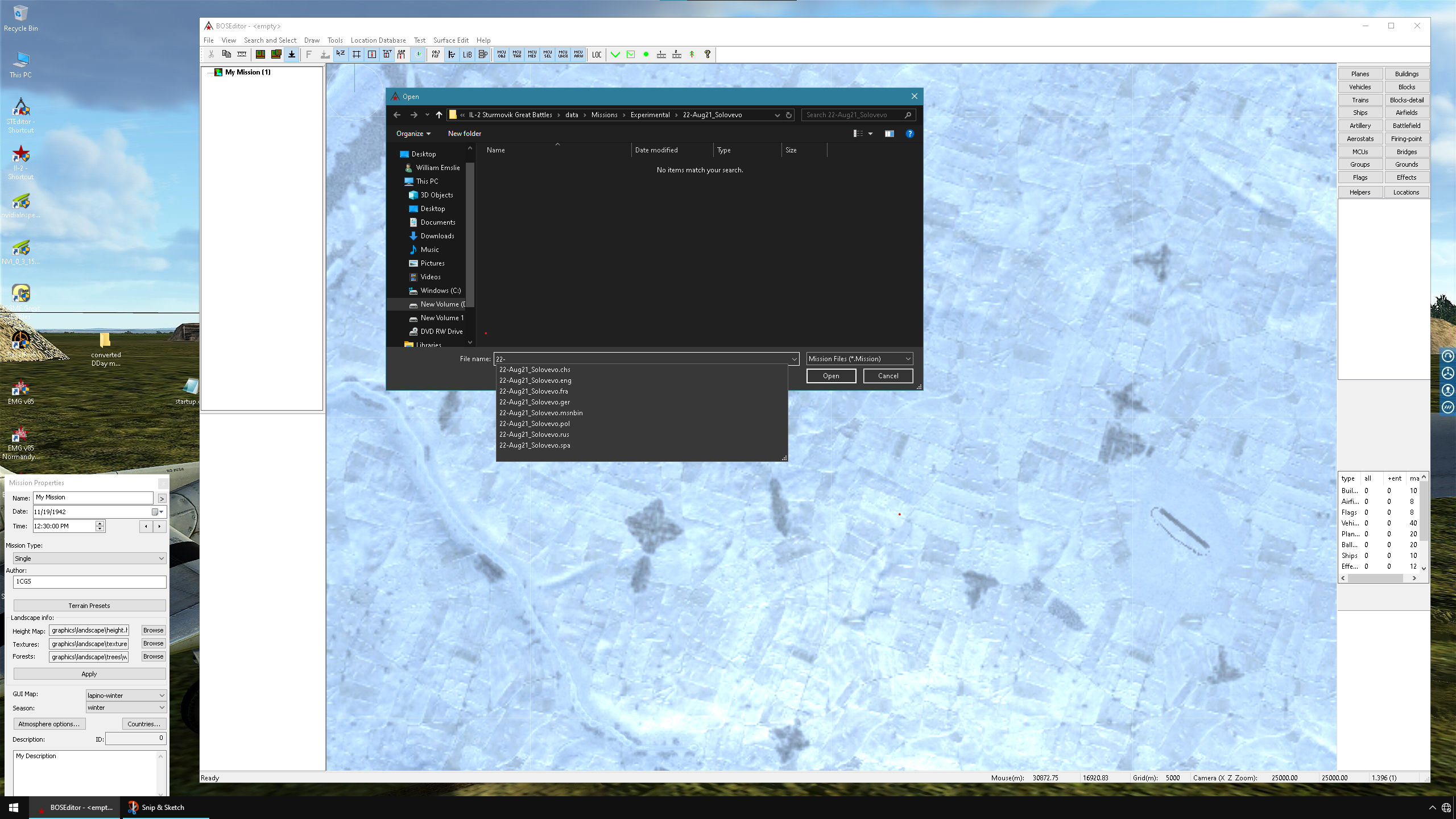This screenshot has height=819, width=1456.
Task: Click the LOC toolbar button
Action: click(597, 55)
